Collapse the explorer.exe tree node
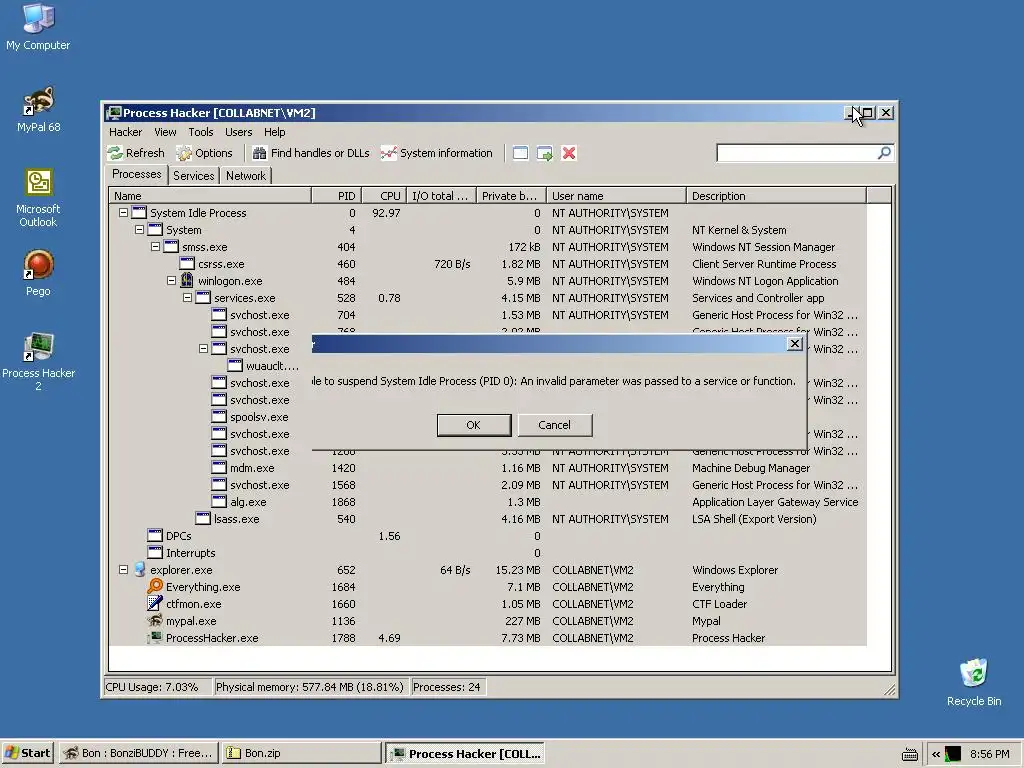Image resolution: width=1024 pixels, height=768 pixels. click(123, 569)
